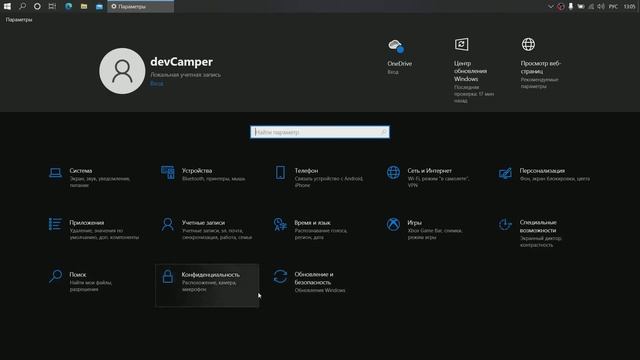
Task: Open the Устройства devices icon
Action: (x=168, y=173)
